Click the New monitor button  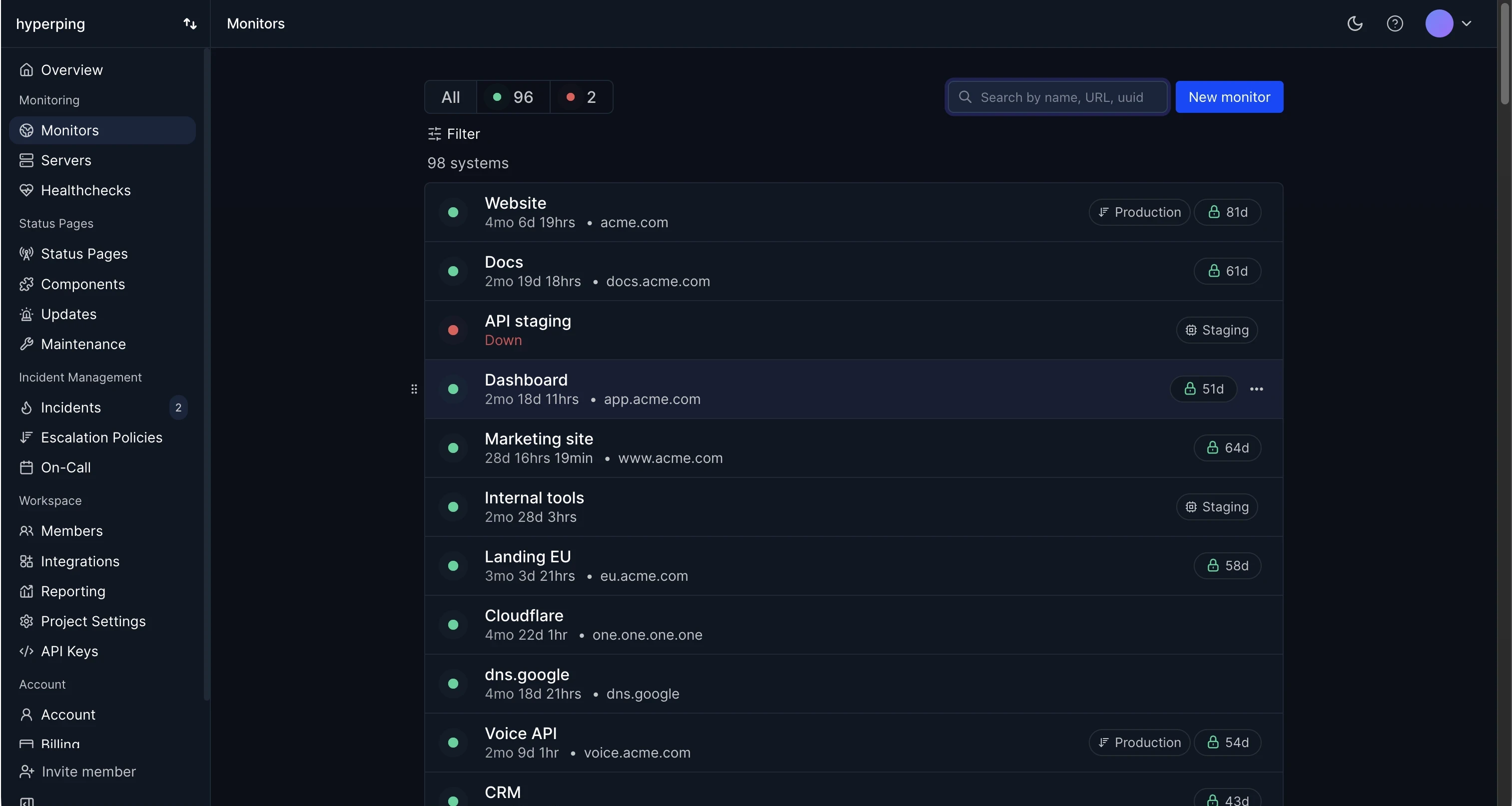[1229, 97]
